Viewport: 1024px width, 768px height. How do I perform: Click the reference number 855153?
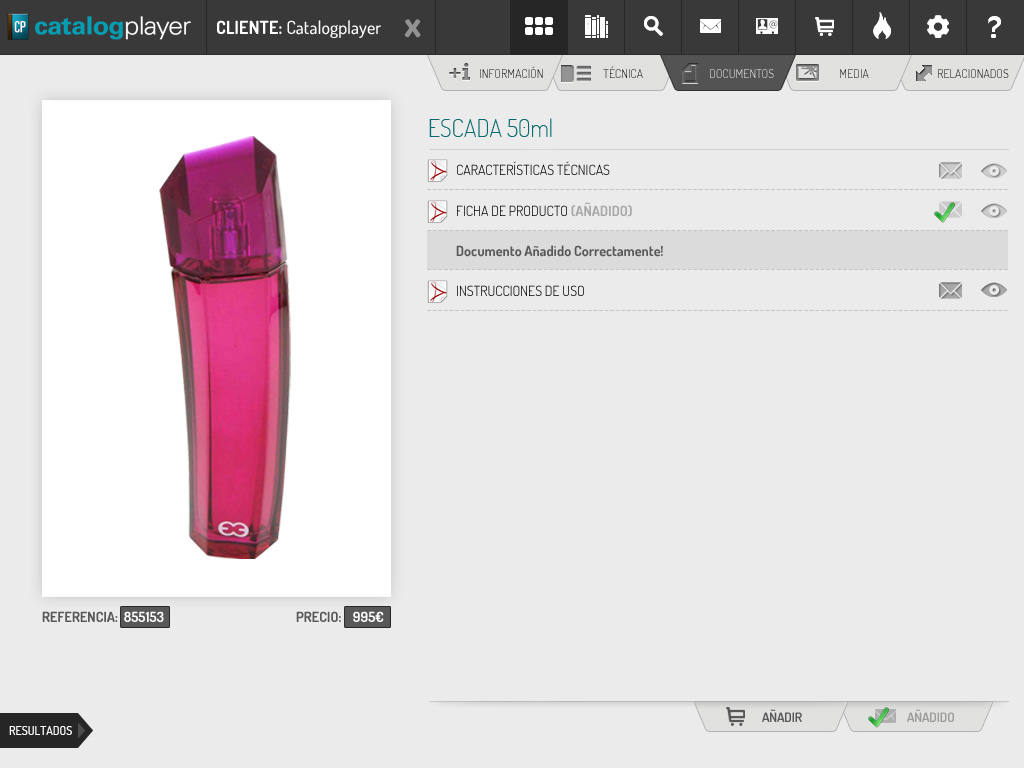pos(144,617)
